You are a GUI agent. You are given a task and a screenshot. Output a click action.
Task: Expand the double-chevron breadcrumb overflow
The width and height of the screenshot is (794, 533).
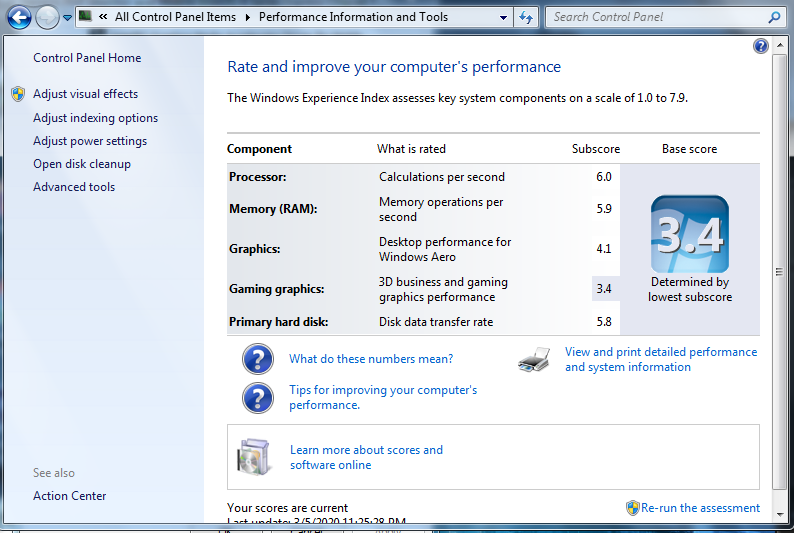(x=103, y=17)
